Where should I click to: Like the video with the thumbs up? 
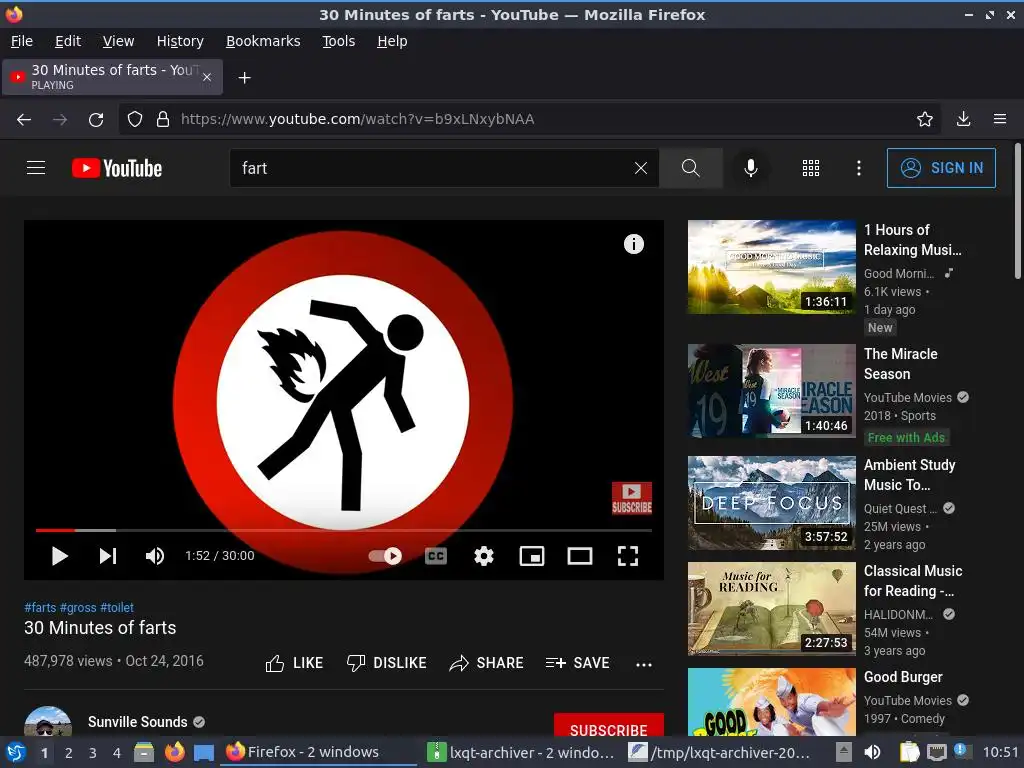(x=294, y=663)
